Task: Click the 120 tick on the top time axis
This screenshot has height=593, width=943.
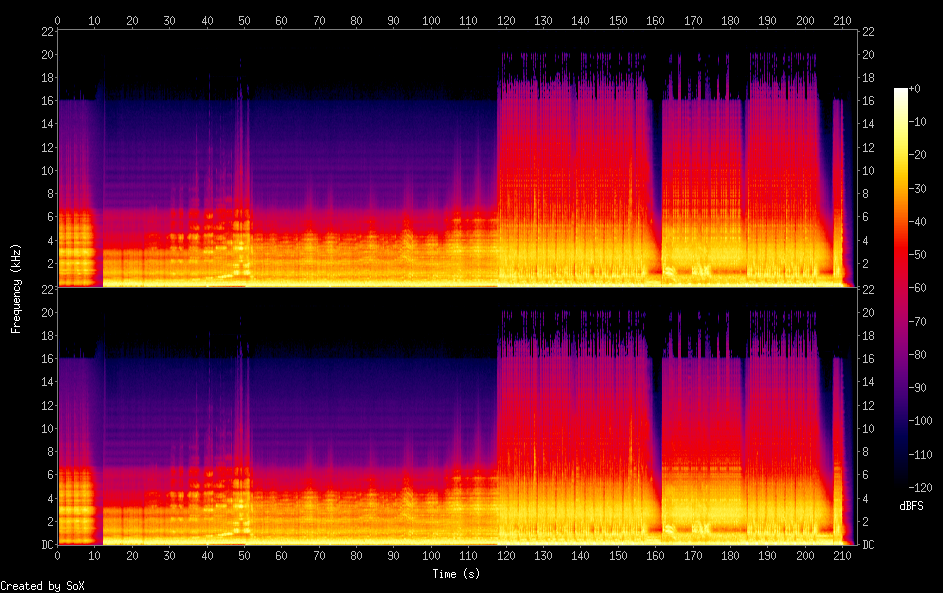Action: coord(505,20)
